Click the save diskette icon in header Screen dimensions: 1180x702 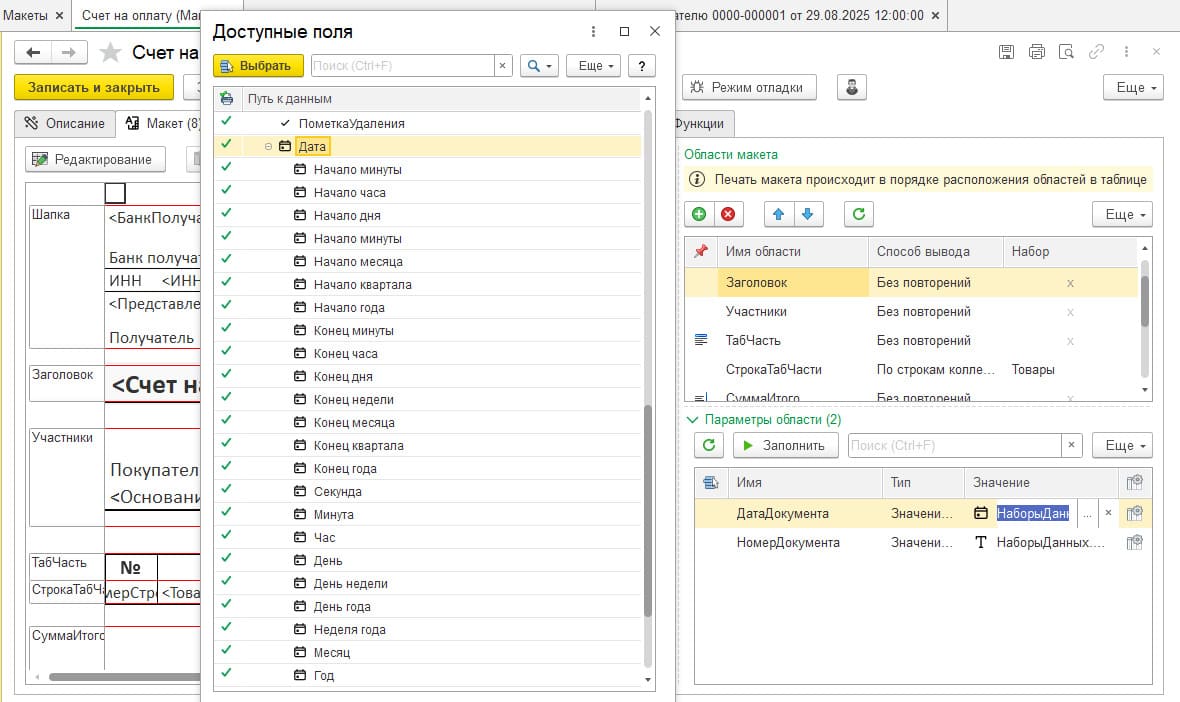point(1007,52)
